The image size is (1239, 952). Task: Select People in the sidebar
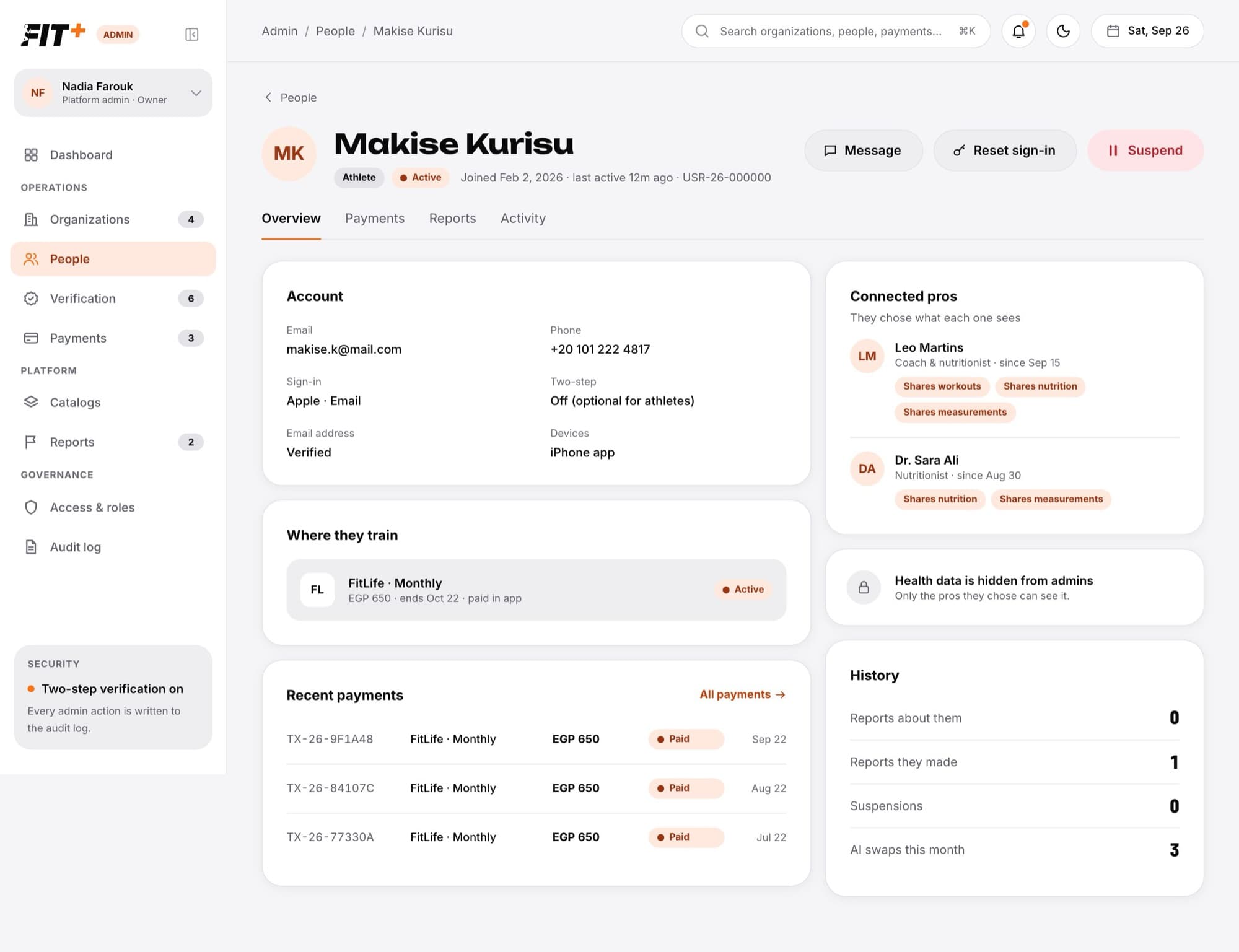pyautogui.click(x=113, y=259)
